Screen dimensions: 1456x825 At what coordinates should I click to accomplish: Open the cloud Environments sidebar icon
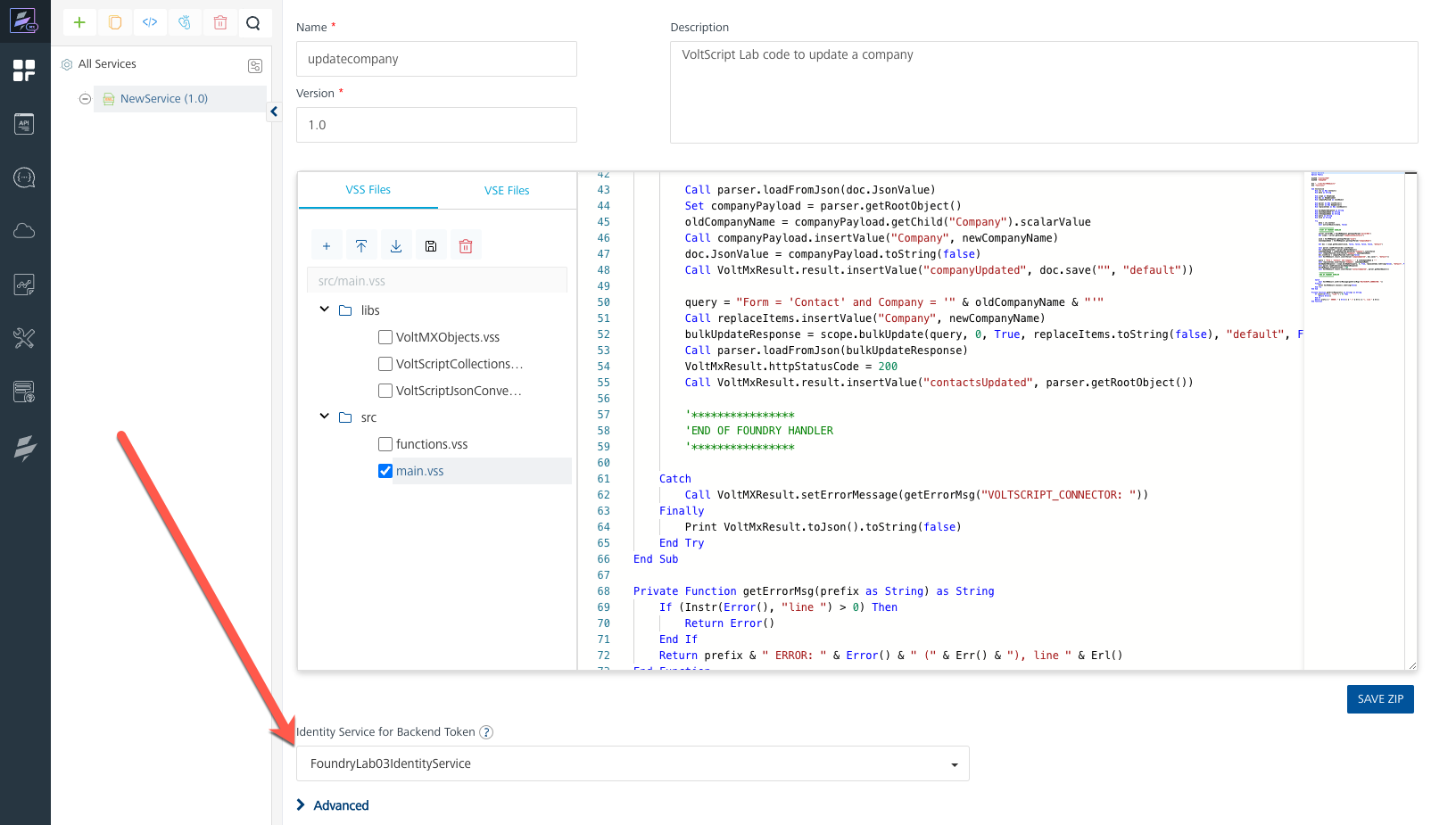pyautogui.click(x=24, y=231)
